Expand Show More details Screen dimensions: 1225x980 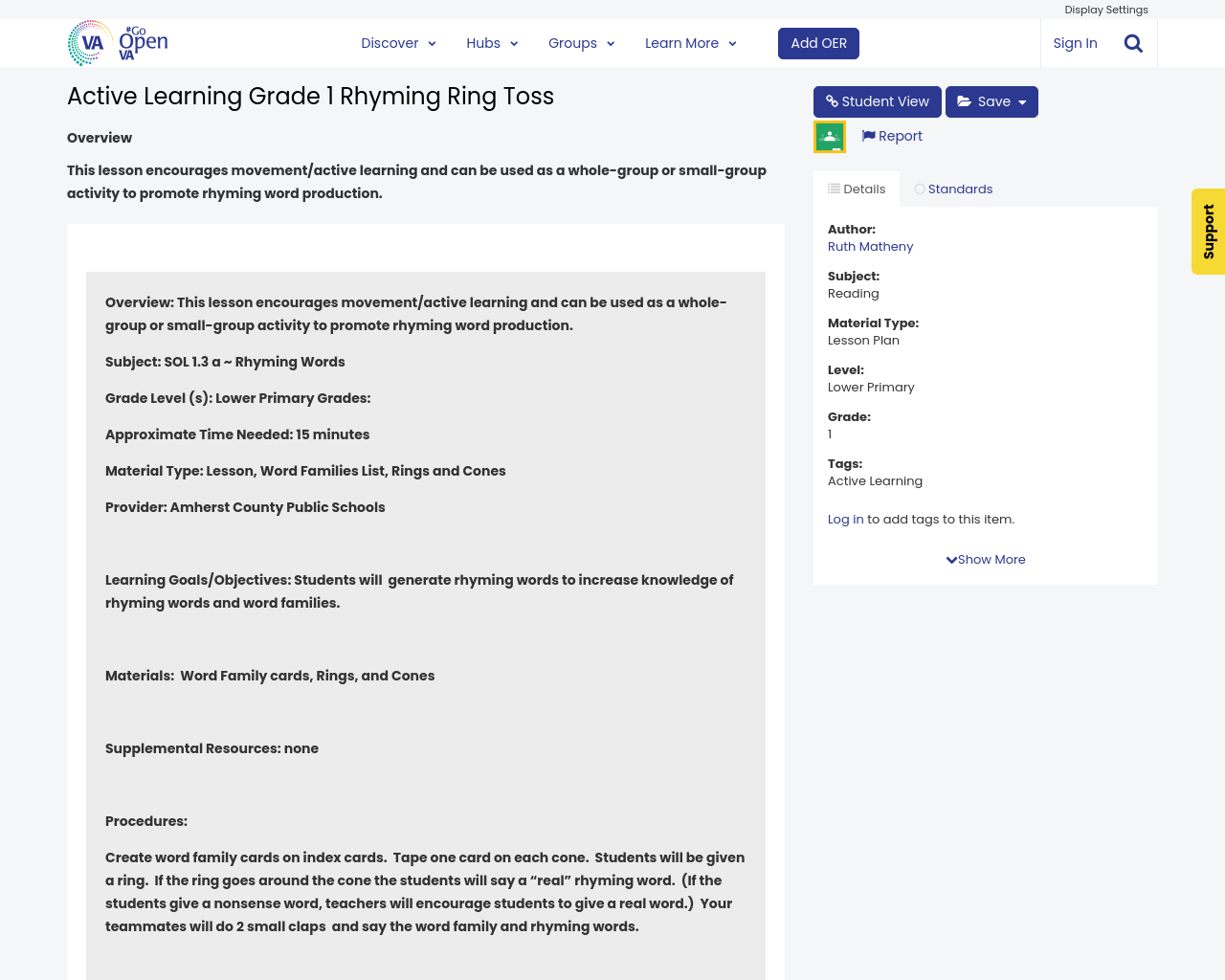tap(985, 559)
